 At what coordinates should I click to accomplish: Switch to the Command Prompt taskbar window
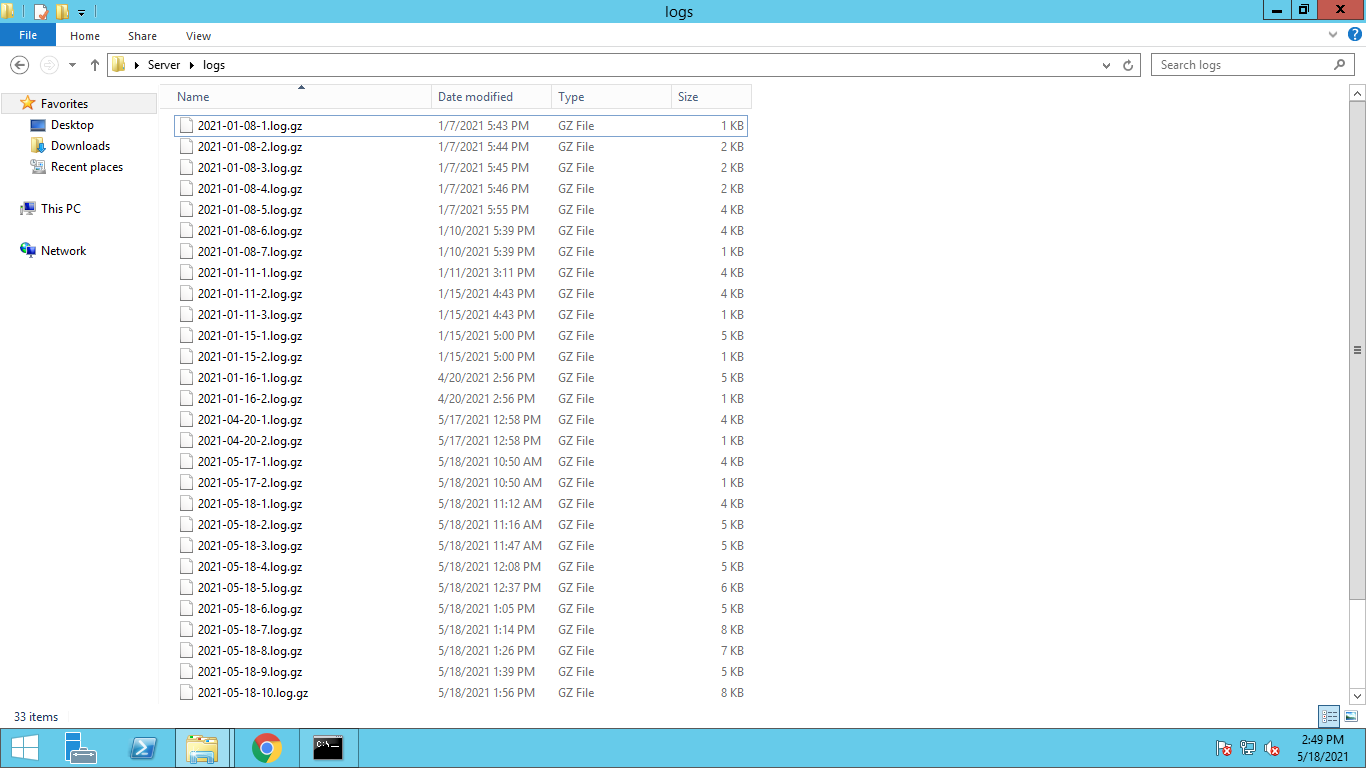click(x=328, y=748)
